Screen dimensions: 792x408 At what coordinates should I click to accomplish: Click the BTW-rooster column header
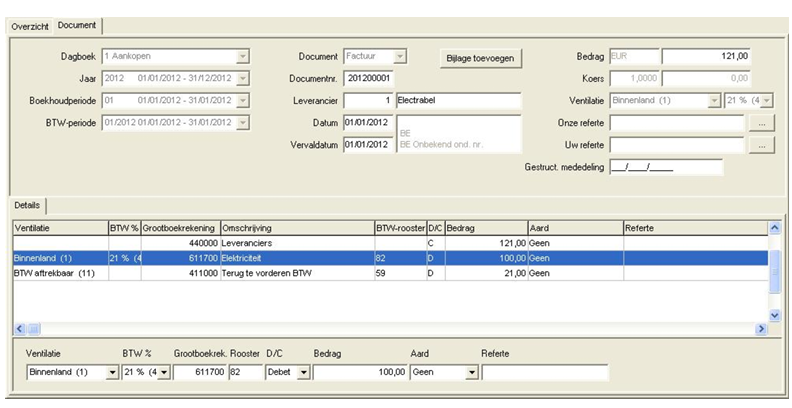[x=401, y=228]
